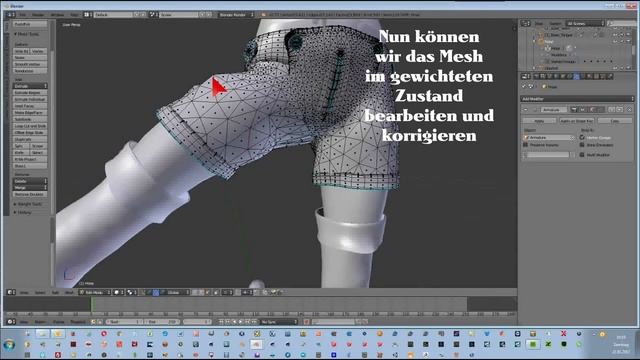This screenshot has height=360, width=640.
Task: Open the Render menu
Action: [x=38, y=15]
